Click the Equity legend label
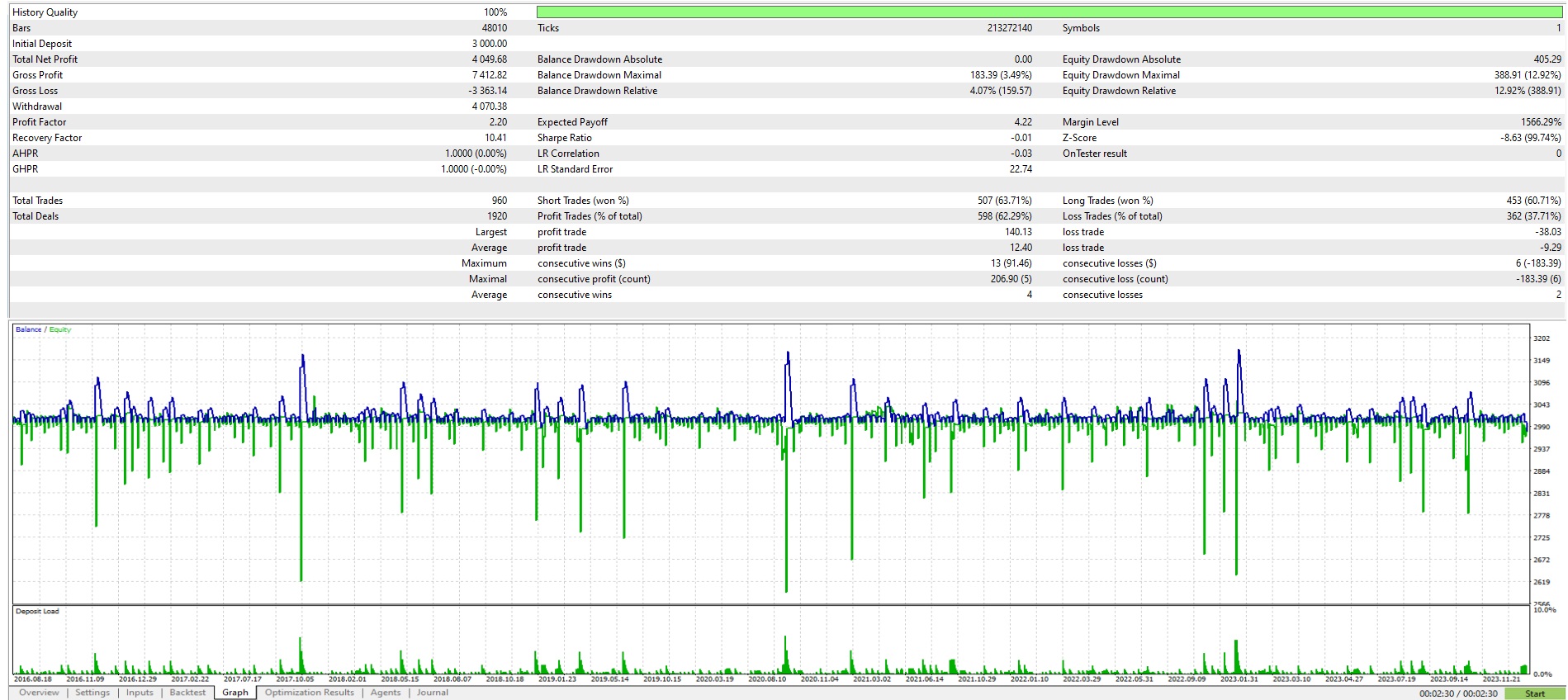Image resolution: width=1568 pixels, height=700 pixels. point(60,329)
